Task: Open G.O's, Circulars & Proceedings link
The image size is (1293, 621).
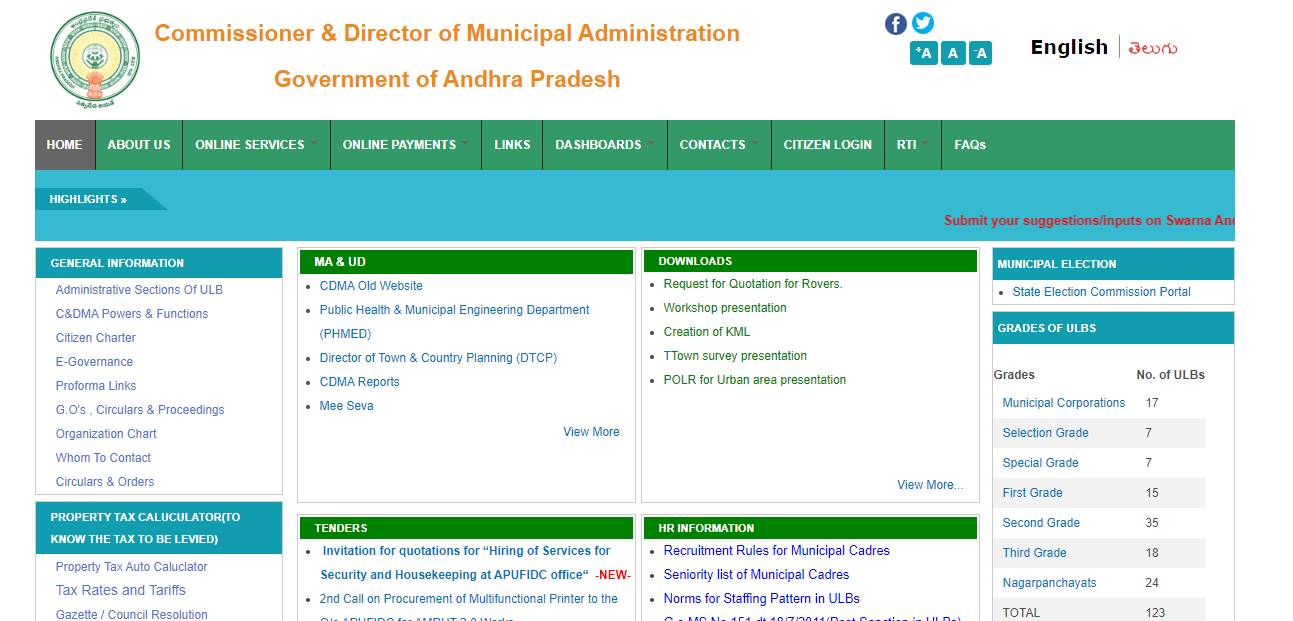Action: (140, 410)
